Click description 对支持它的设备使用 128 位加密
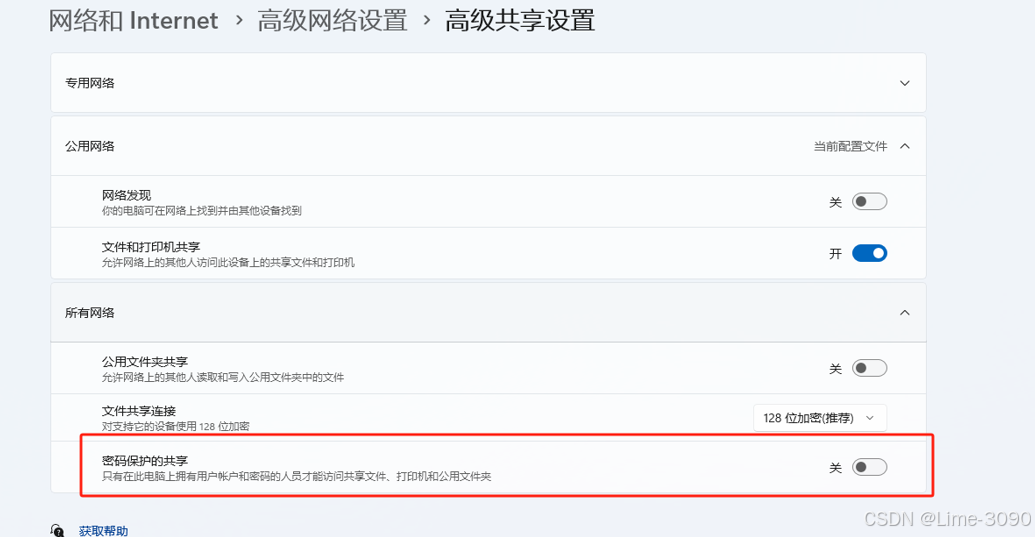This screenshot has width=1035, height=537. point(176,426)
